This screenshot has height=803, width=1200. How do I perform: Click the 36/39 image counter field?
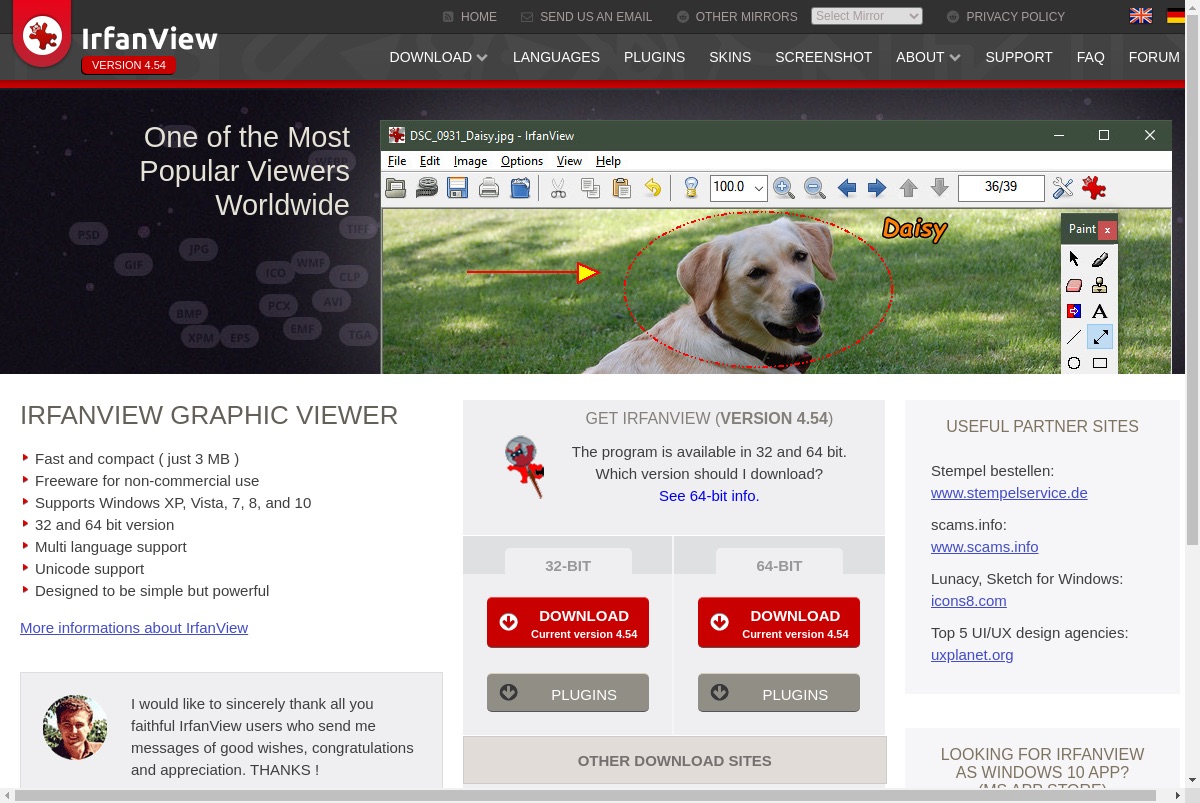(x=1001, y=188)
